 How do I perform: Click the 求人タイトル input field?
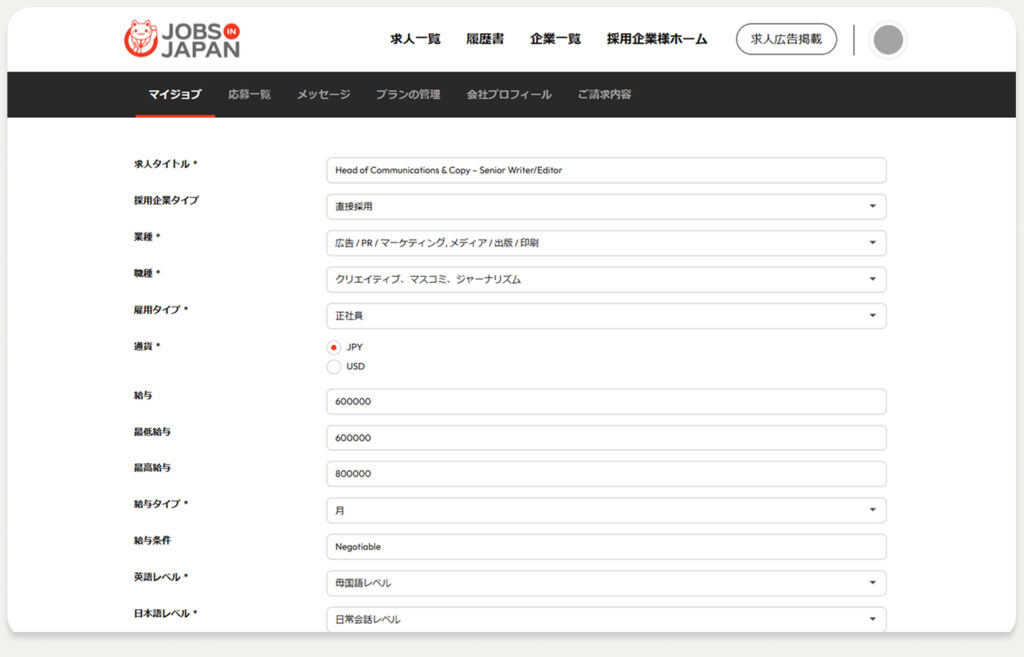click(x=606, y=170)
